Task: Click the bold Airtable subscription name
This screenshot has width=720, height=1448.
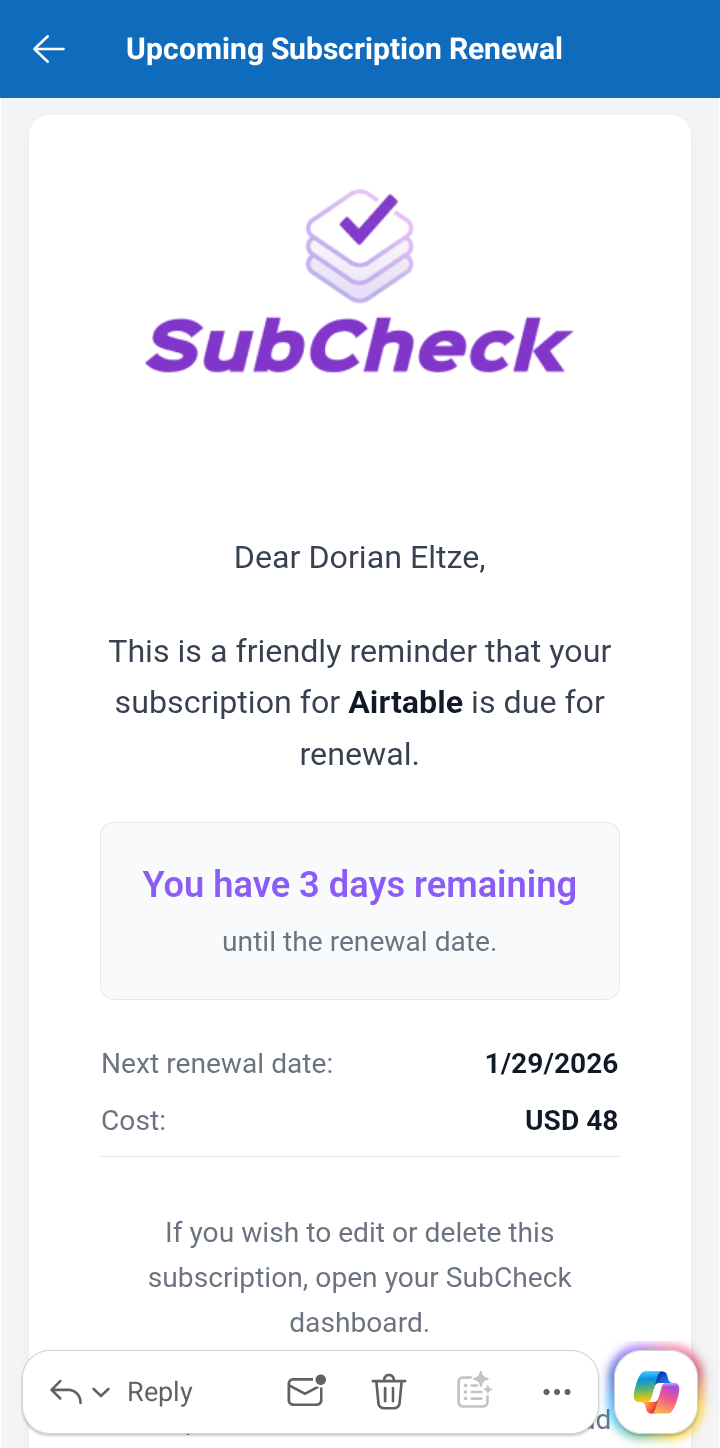Action: click(x=405, y=702)
